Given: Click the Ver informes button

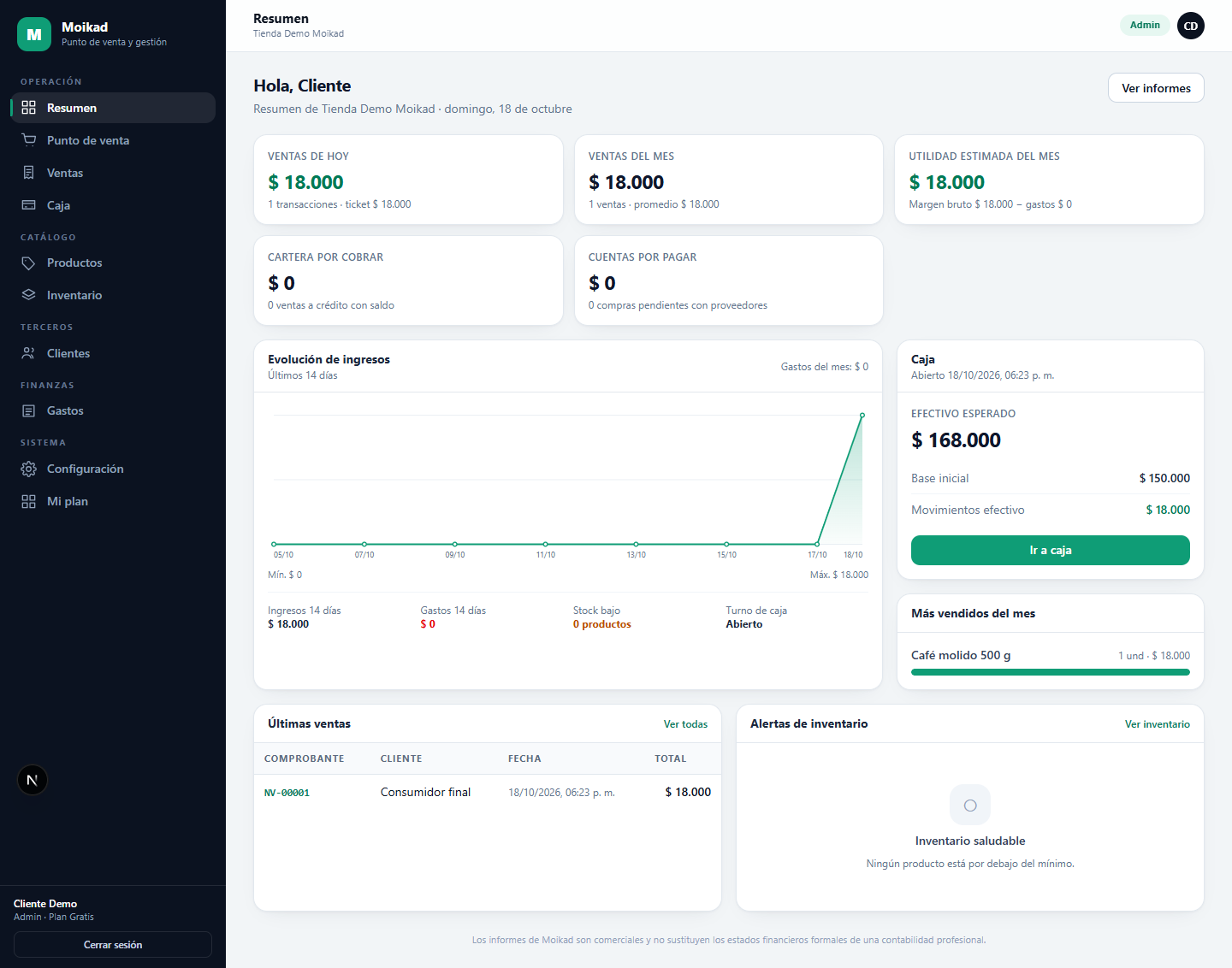Looking at the screenshot, I should click(x=1156, y=88).
